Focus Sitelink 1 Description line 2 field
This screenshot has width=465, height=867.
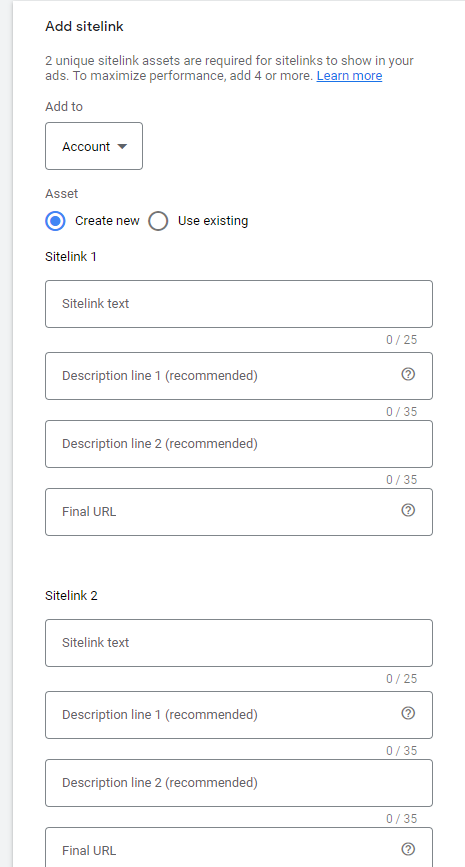click(x=239, y=444)
